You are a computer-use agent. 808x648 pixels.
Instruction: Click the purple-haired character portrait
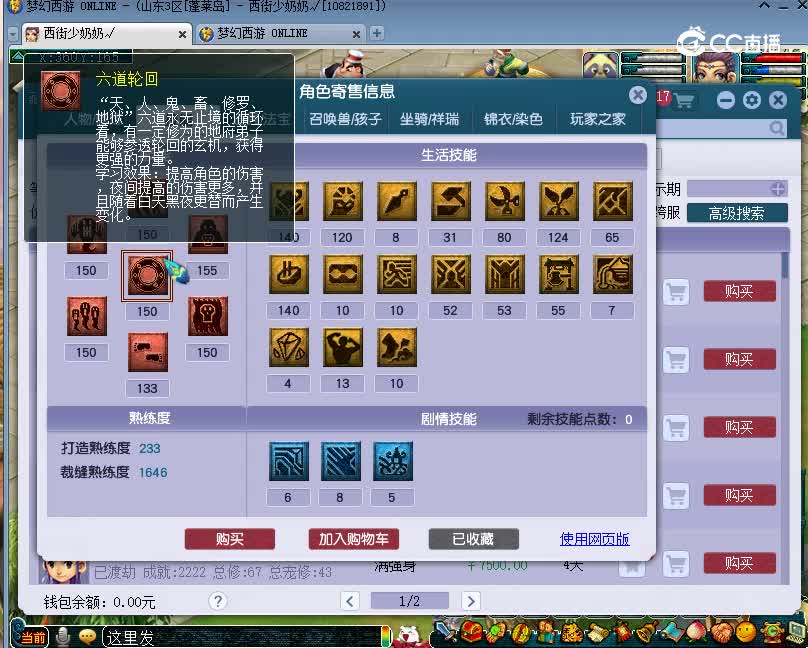click(715, 67)
